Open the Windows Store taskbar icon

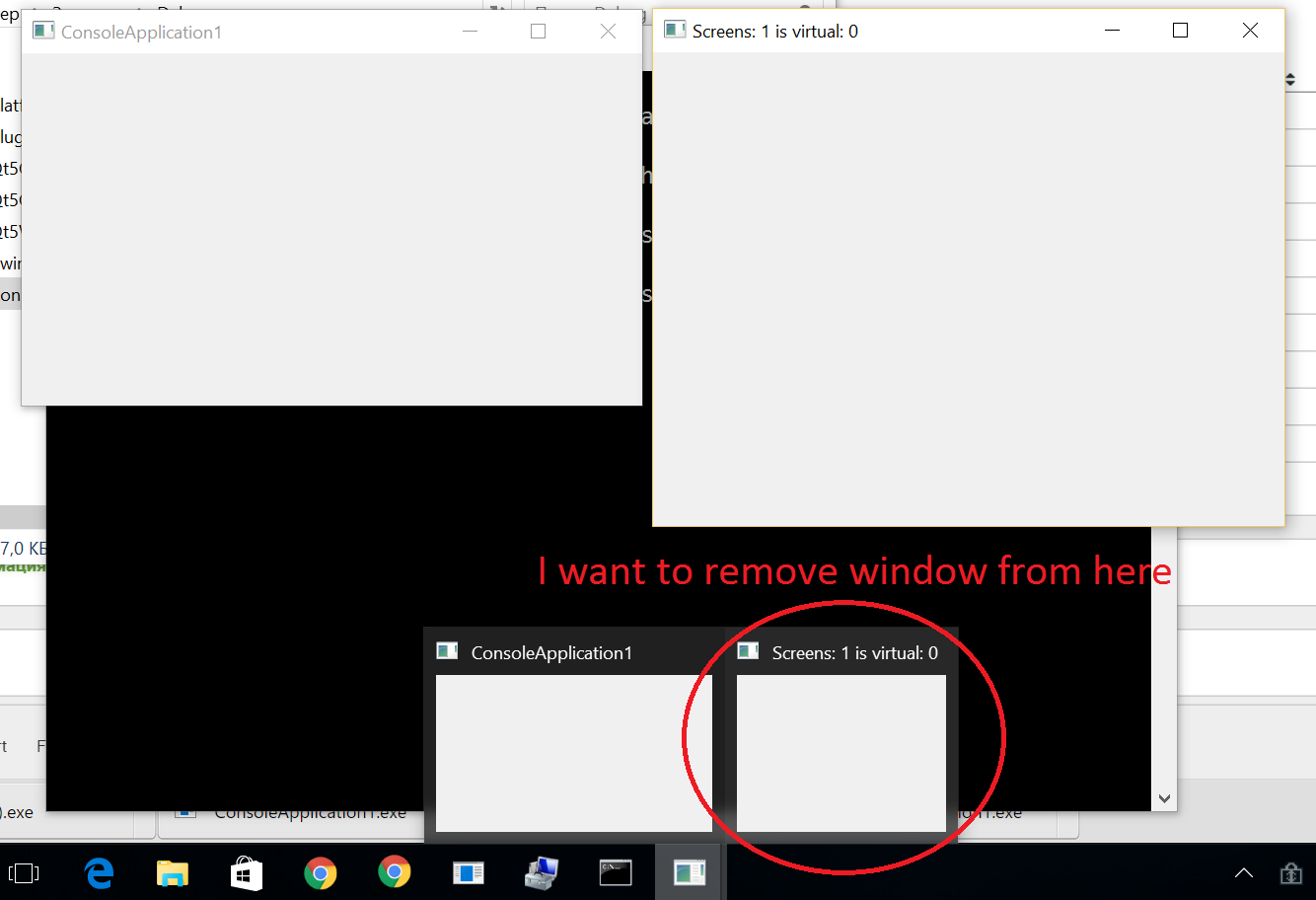[246, 872]
